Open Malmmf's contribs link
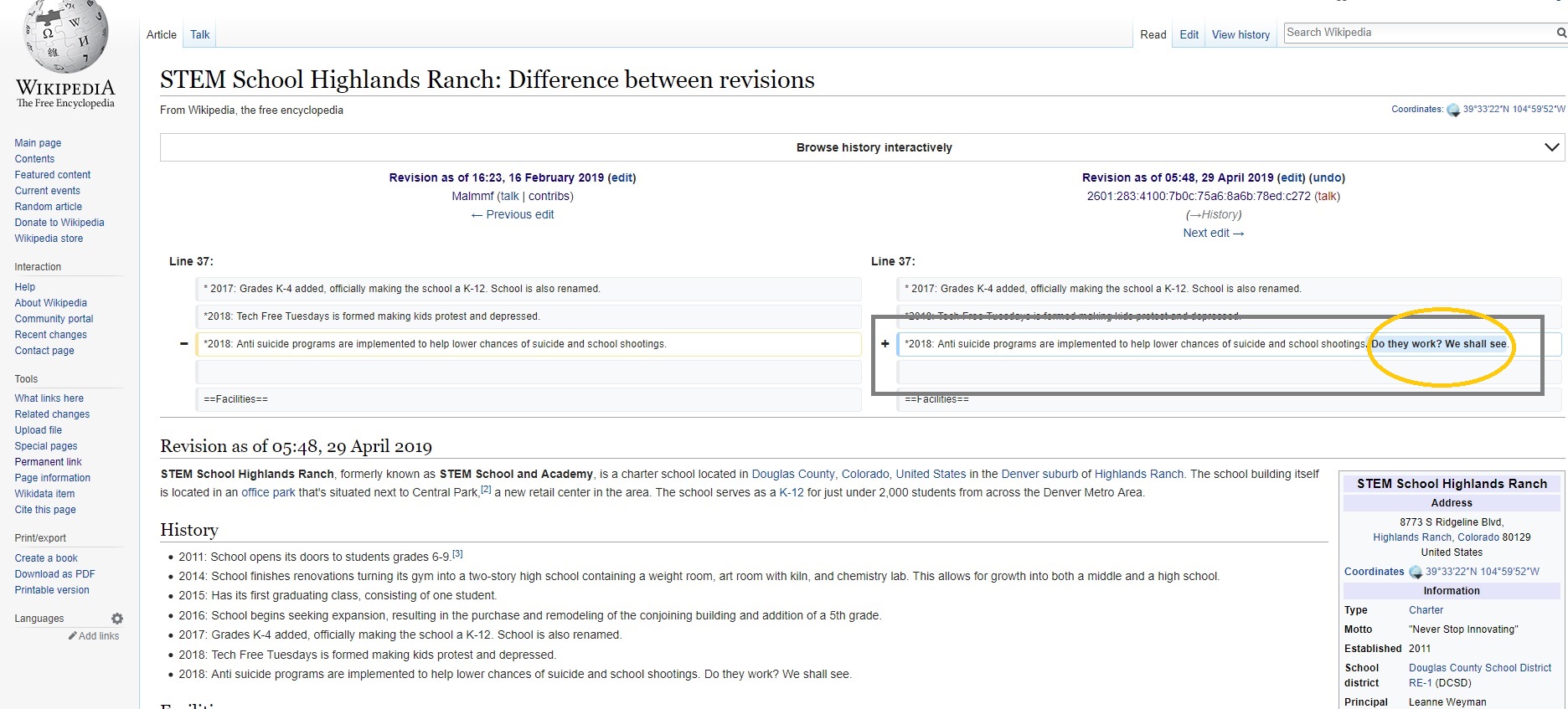 tap(549, 196)
